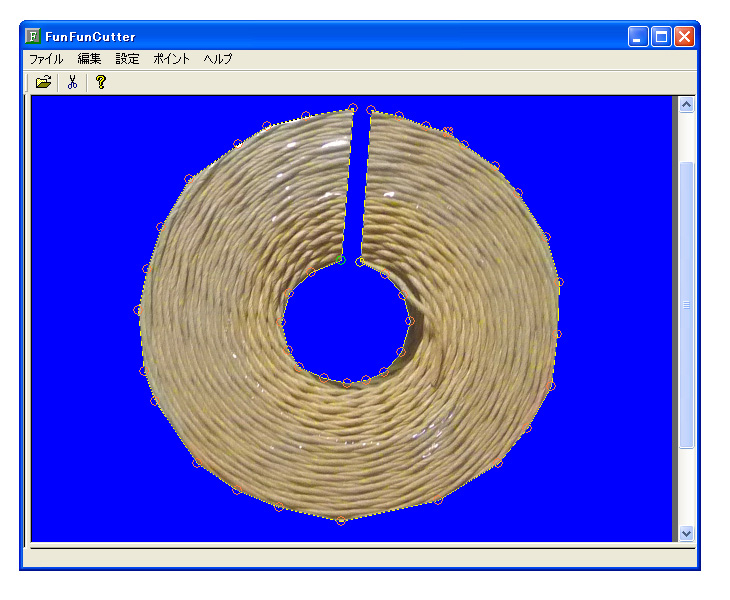The image size is (730, 600).
Task: Open the ポイント menu
Action: (x=171, y=59)
